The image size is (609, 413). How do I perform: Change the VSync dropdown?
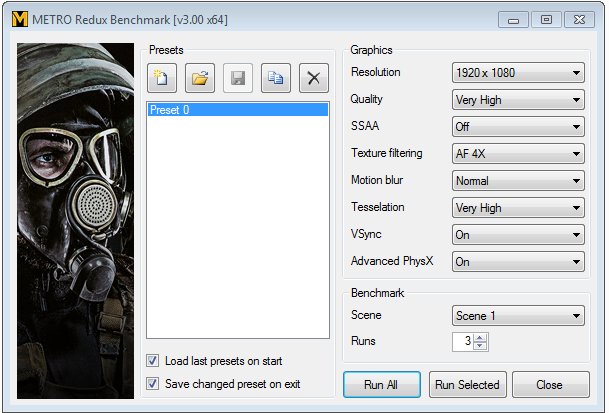pyautogui.click(x=518, y=235)
